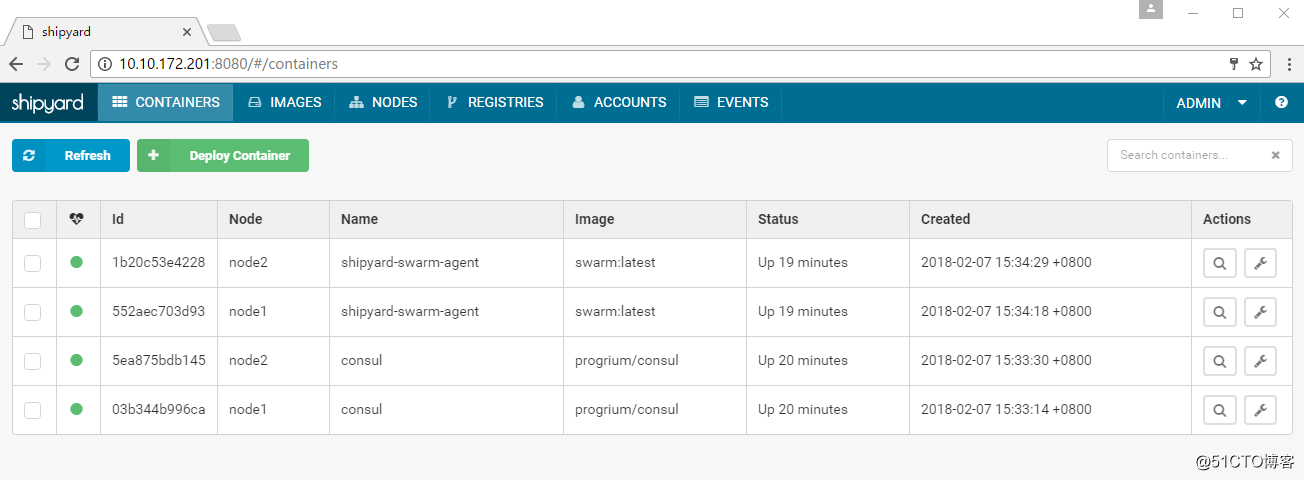Inspect container 03b344b996ca with magnifier icon
1304x480 pixels.
coord(1219,410)
